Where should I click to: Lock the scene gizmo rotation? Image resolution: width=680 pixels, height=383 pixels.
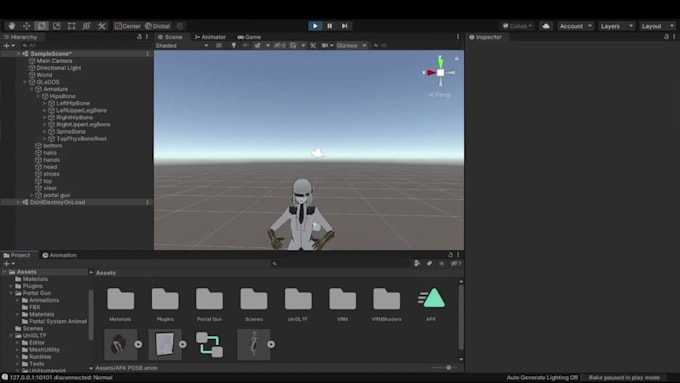pos(456,58)
